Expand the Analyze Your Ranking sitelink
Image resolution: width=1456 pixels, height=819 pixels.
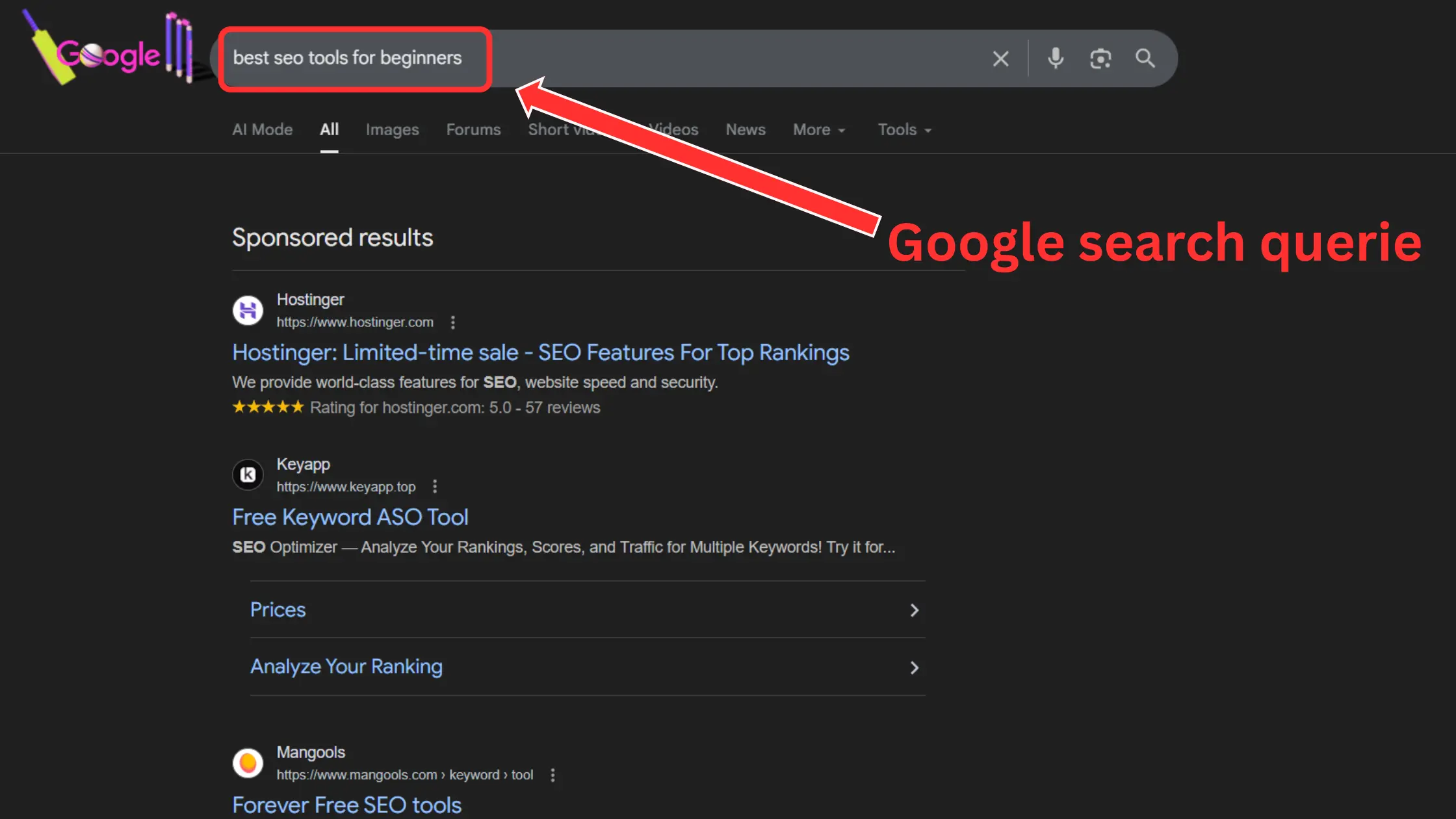[x=588, y=667]
